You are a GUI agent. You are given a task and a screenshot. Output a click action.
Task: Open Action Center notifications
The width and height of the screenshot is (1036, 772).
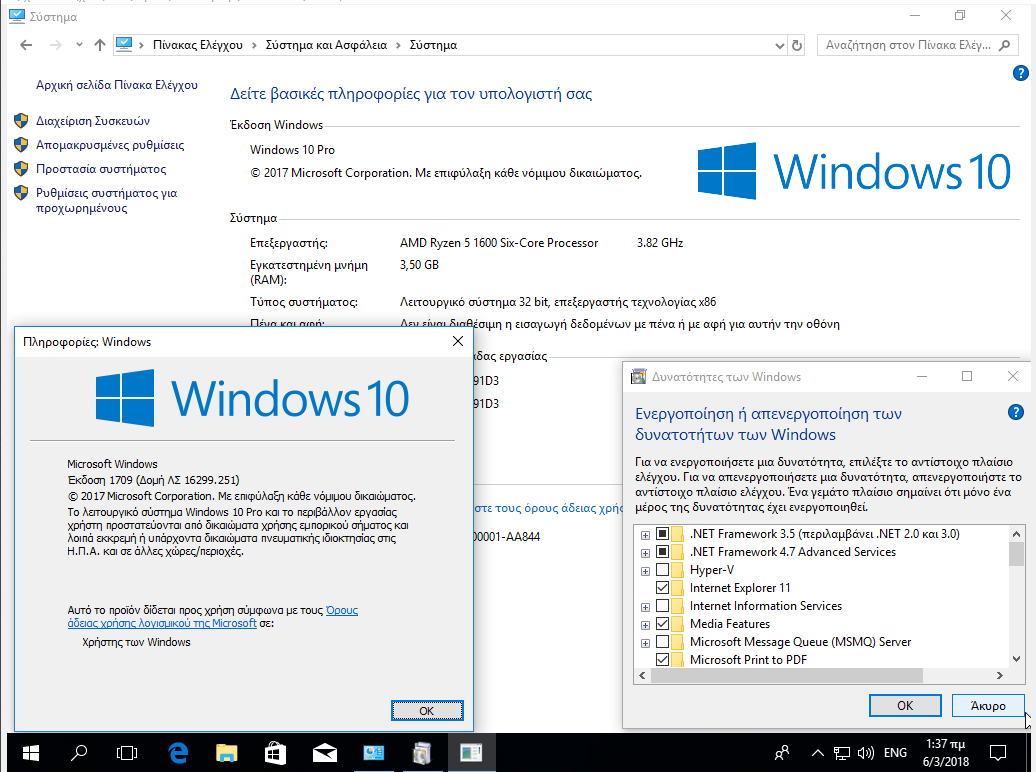[x=998, y=753]
